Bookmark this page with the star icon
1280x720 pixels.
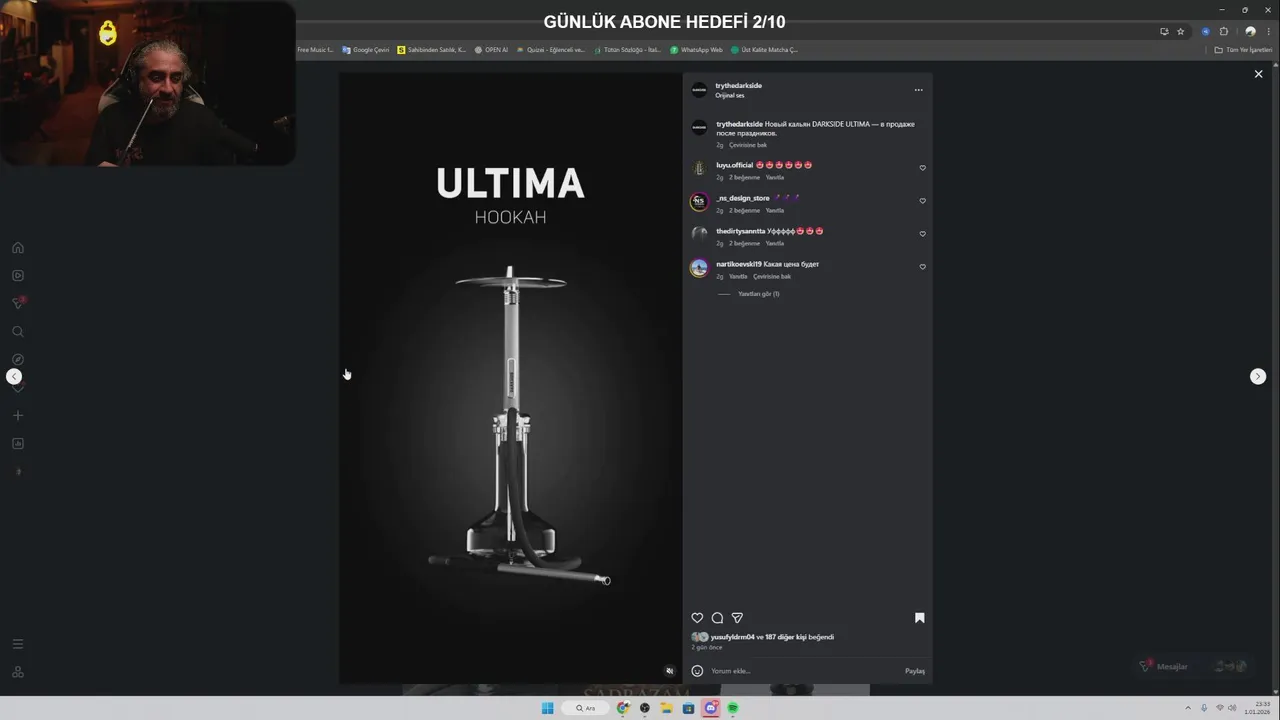click(x=1180, y=31)
